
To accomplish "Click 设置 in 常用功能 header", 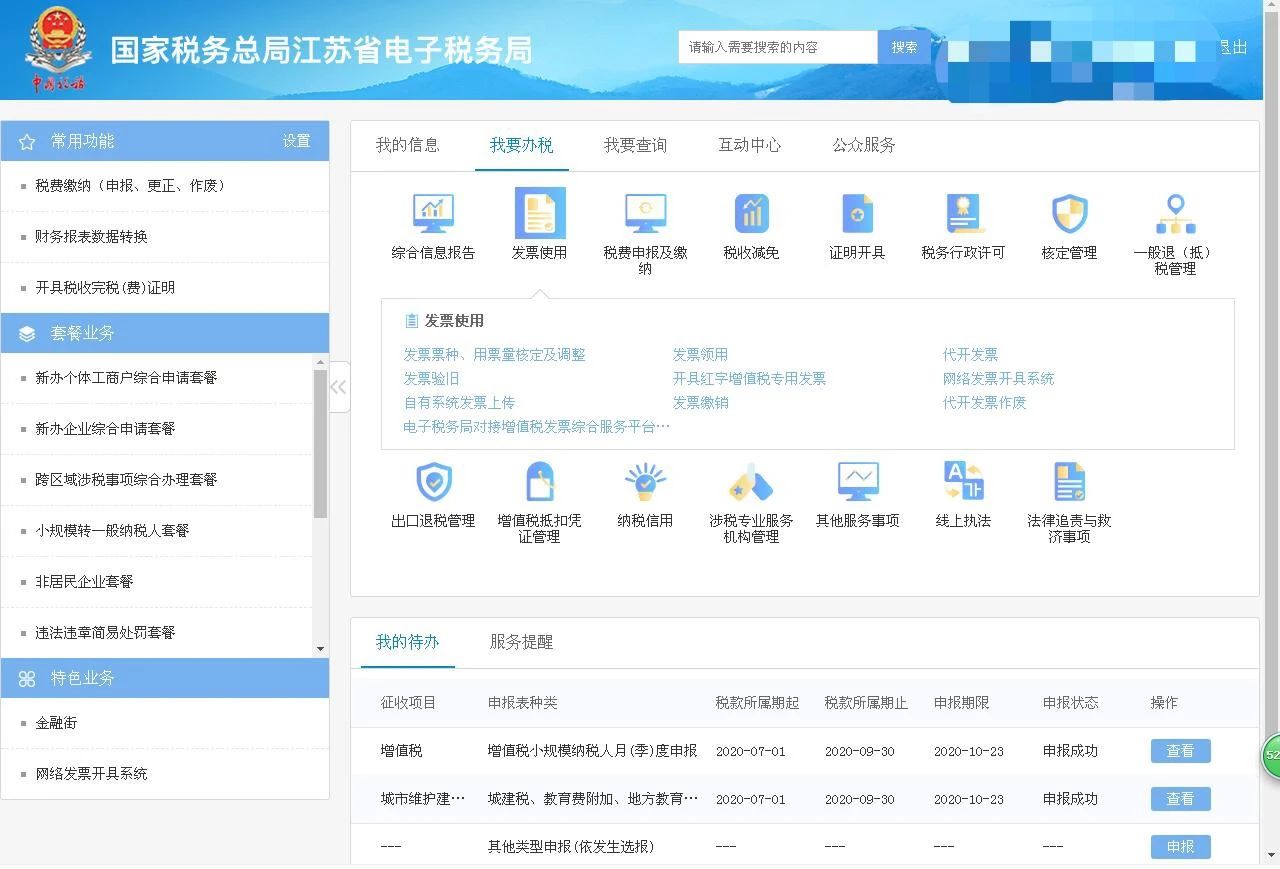I will coord(296,141).
